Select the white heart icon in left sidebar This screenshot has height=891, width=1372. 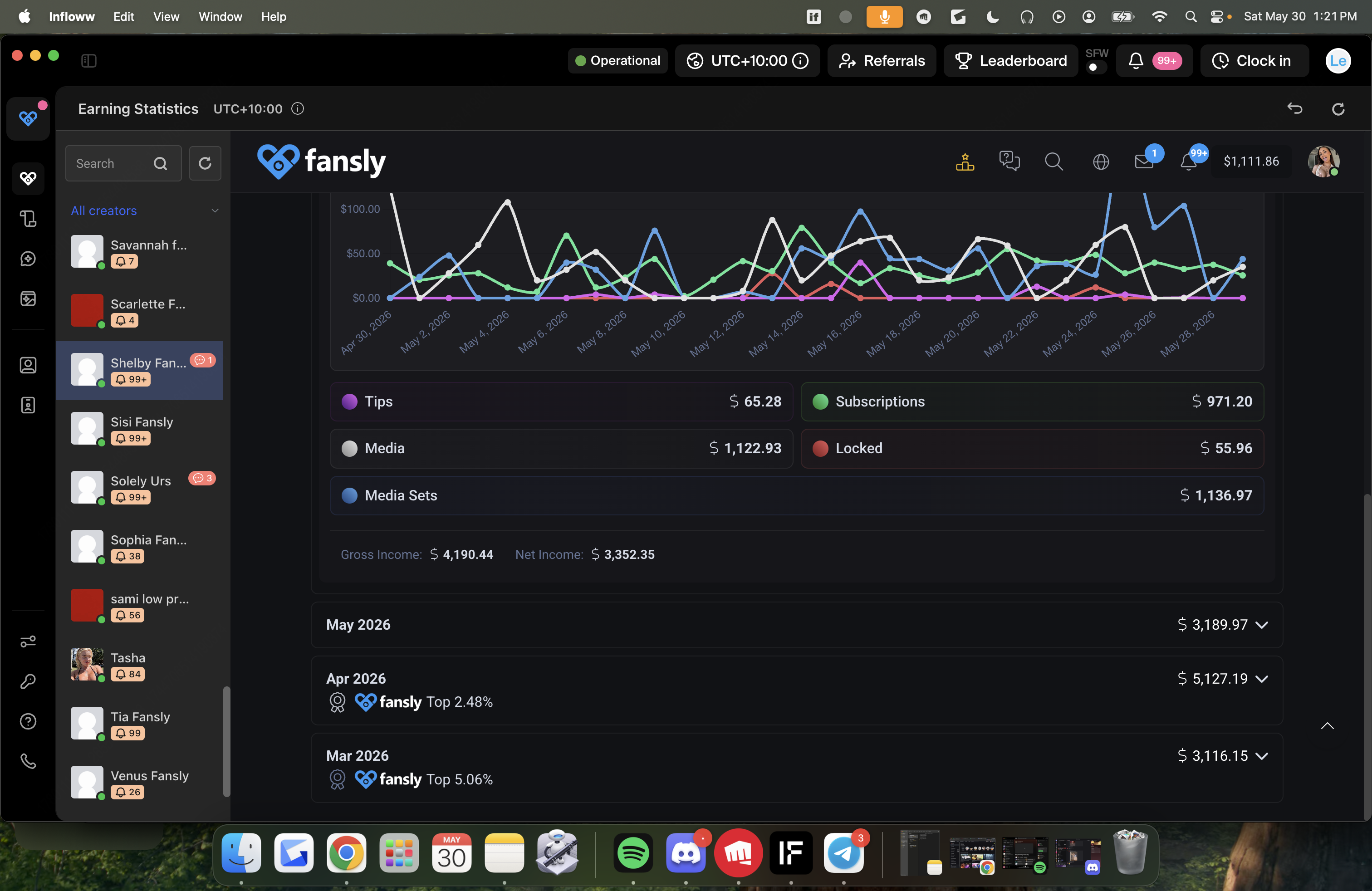tap(28, 179)
